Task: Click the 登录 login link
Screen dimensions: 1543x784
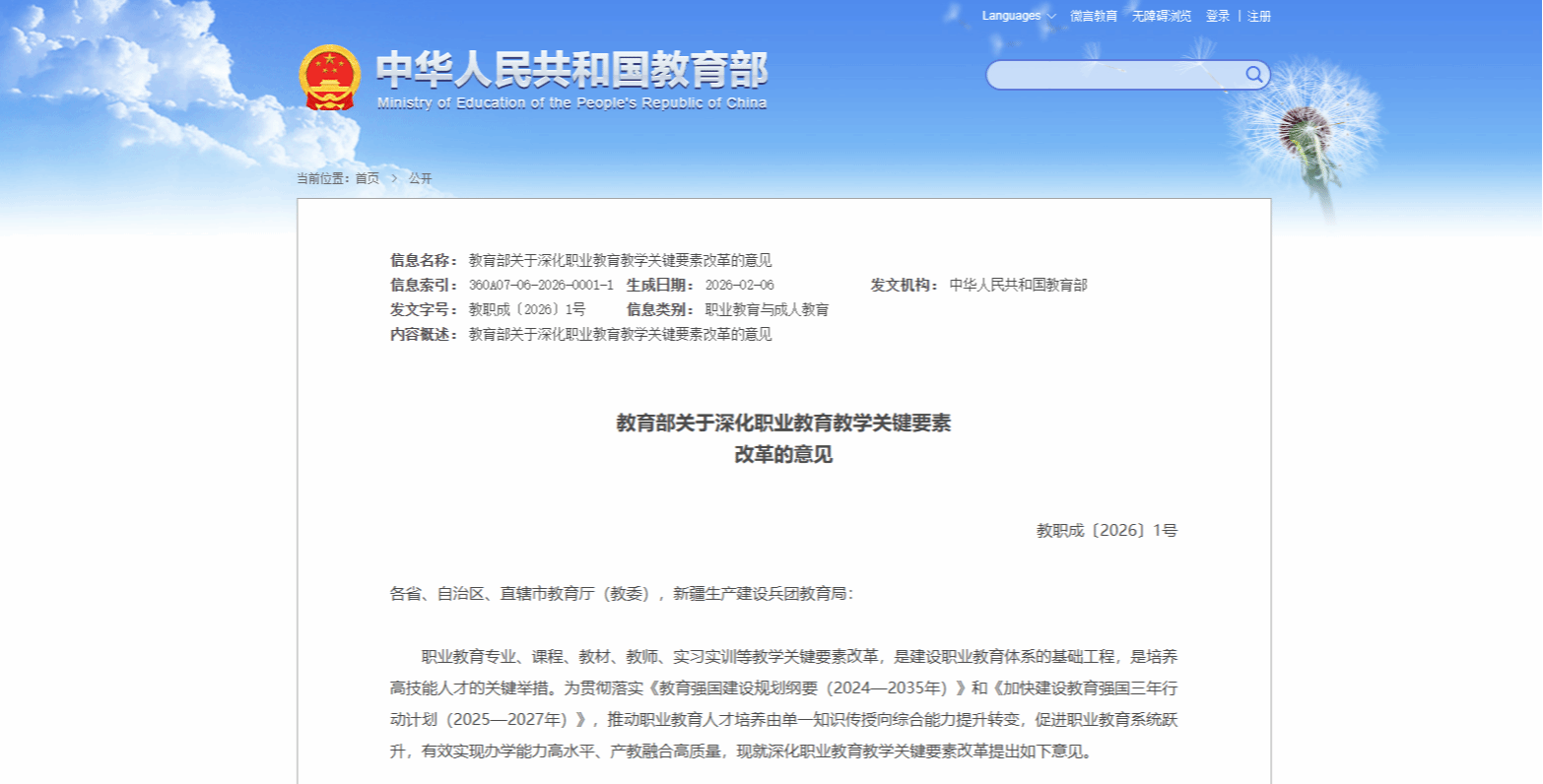Action: pyautogui.click(x=1218, y=16)
